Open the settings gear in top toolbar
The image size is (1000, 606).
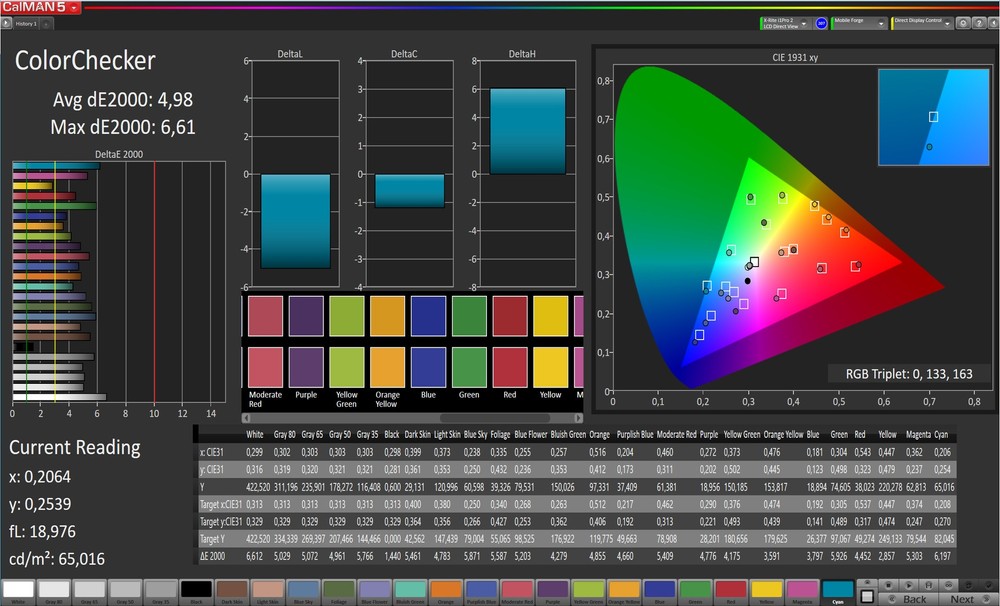pyautogui.click(x=961, y=22)
